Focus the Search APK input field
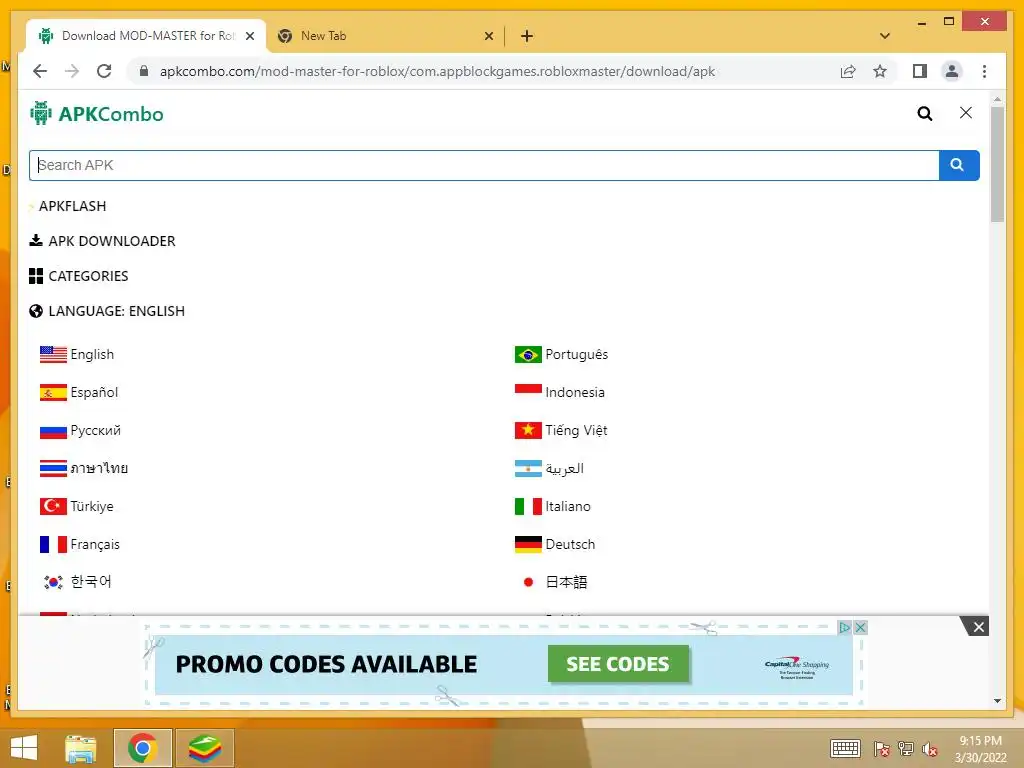Image resolution: width=1024 pixels, height=768 pixels. [x=484, y=165]
